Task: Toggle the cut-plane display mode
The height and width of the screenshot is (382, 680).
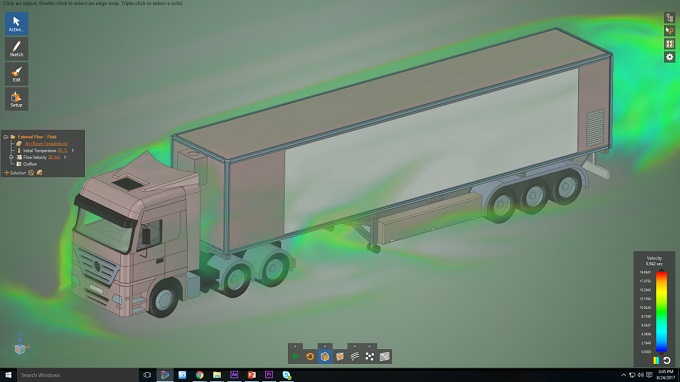Action: [x=340, y=356]
